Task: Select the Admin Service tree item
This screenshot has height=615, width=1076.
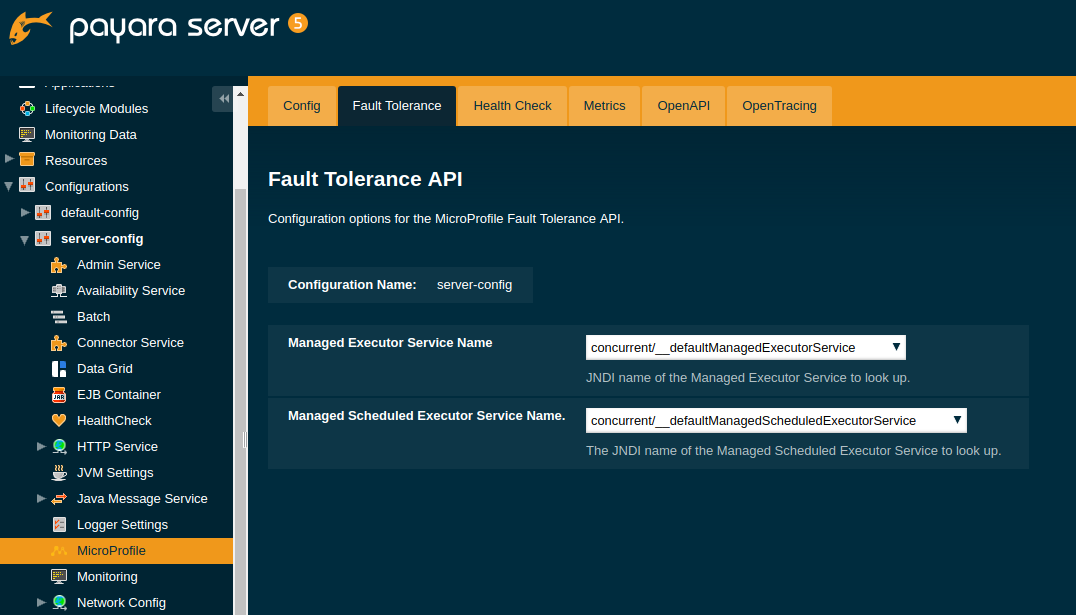Action: 119,264
